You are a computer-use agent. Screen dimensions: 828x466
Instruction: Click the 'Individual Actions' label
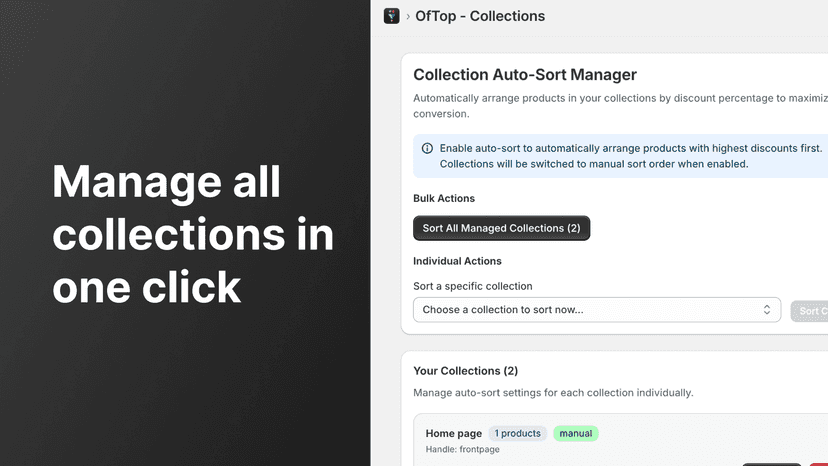click(x=457, y=261)
